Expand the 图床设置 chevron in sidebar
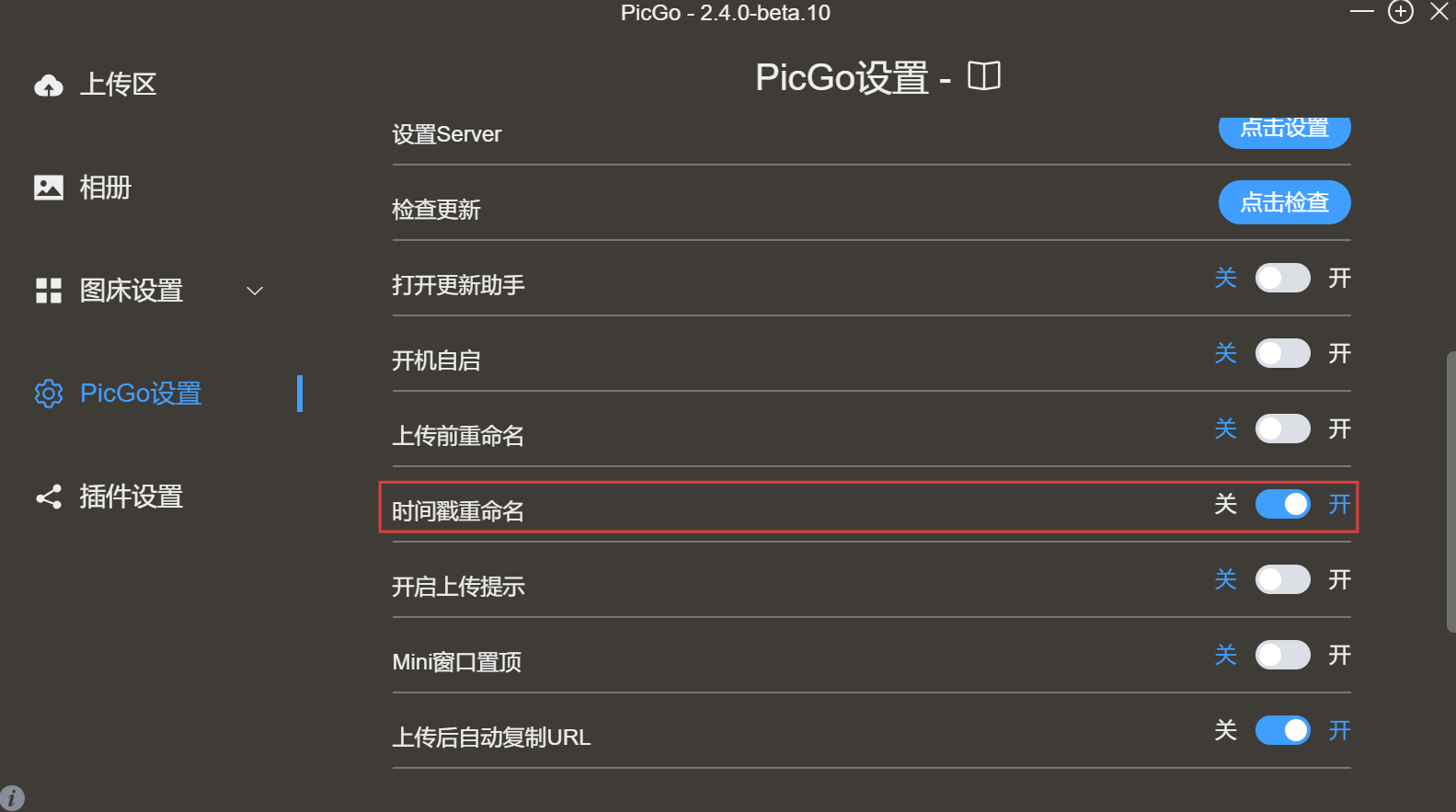This screenshot has width=1456, height=812. coord(254,290)
